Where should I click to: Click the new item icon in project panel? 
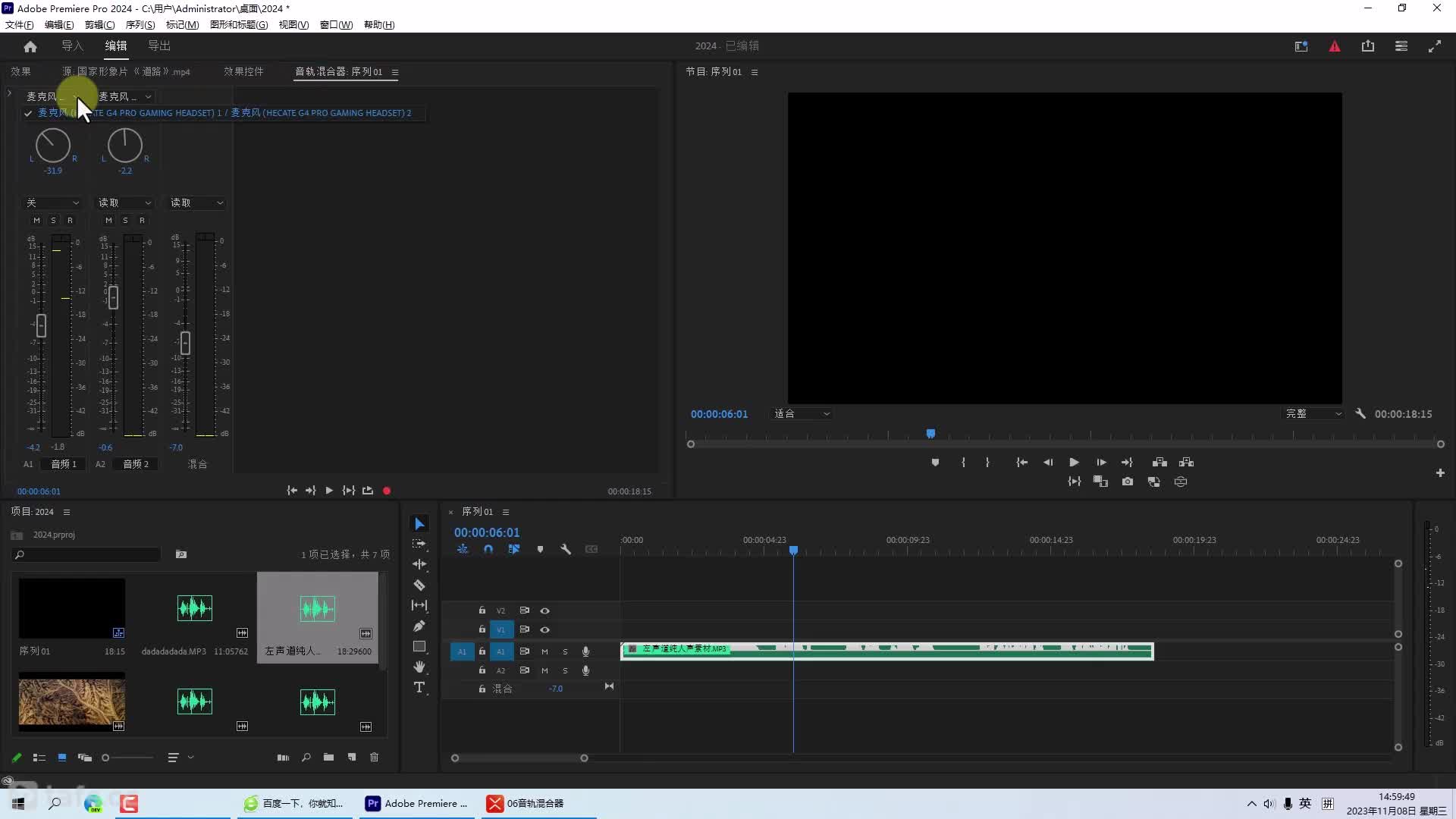click(352, 758)
